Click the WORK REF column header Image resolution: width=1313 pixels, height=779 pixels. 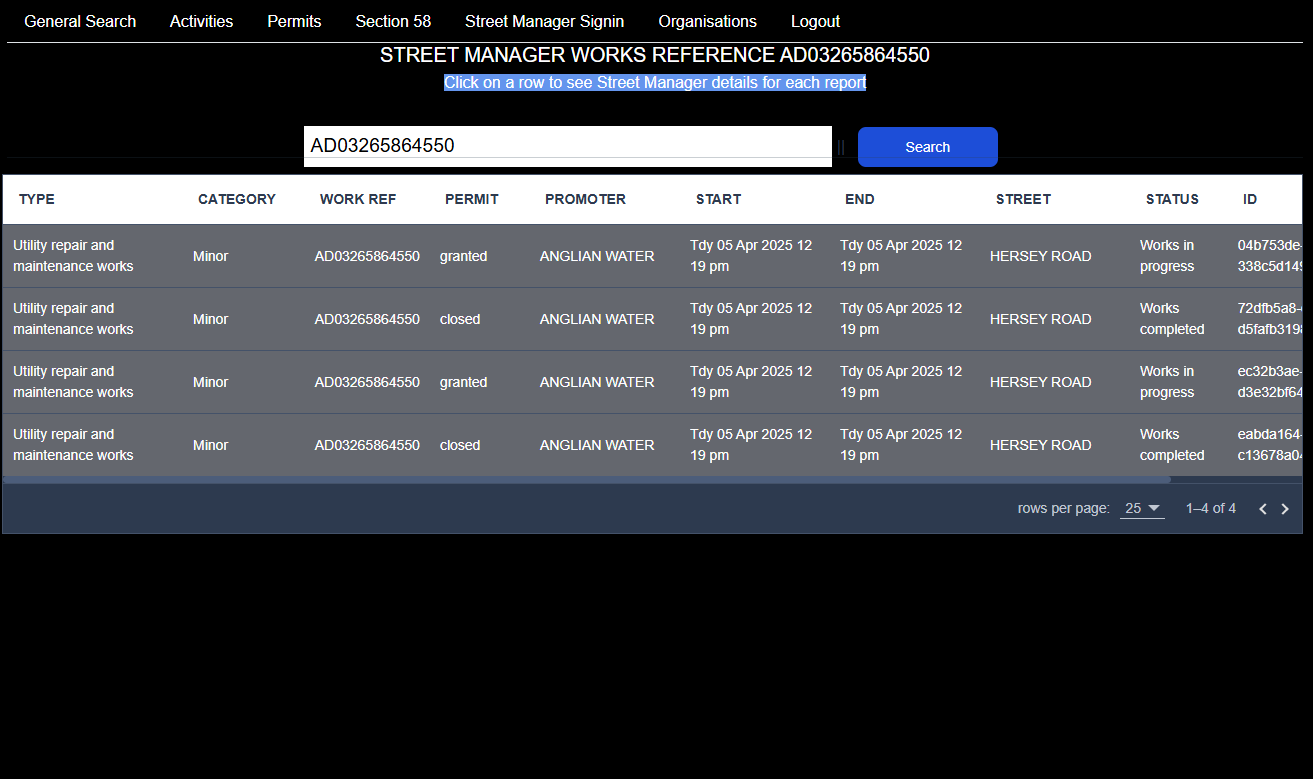click(x=358, y=199)
